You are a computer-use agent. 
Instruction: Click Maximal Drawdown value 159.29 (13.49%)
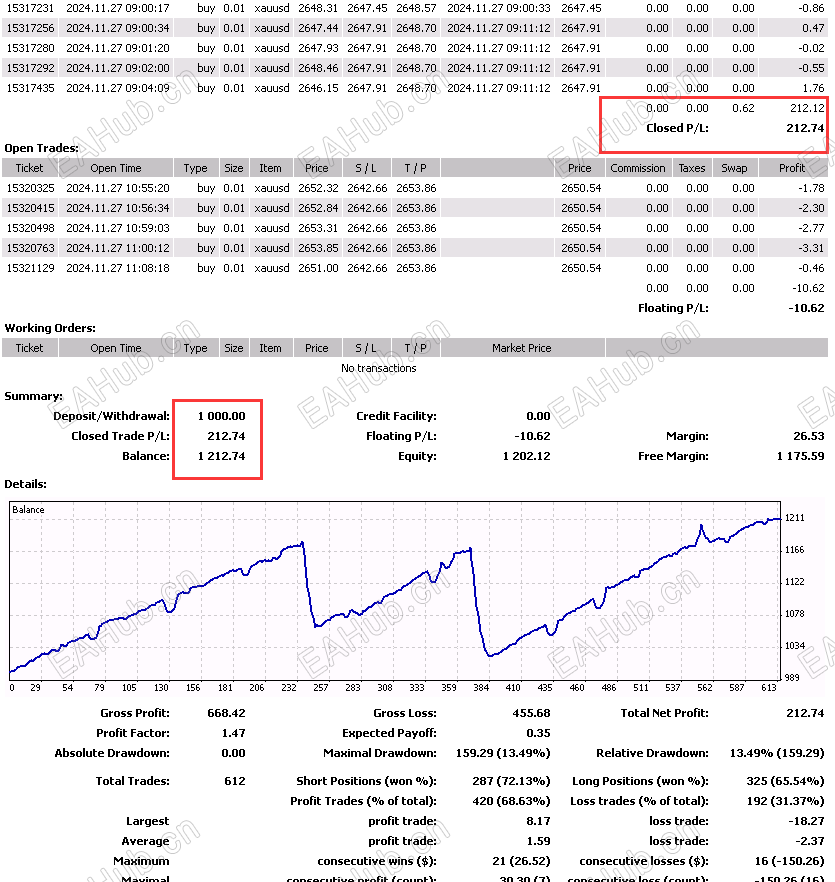tap(503, 753)
